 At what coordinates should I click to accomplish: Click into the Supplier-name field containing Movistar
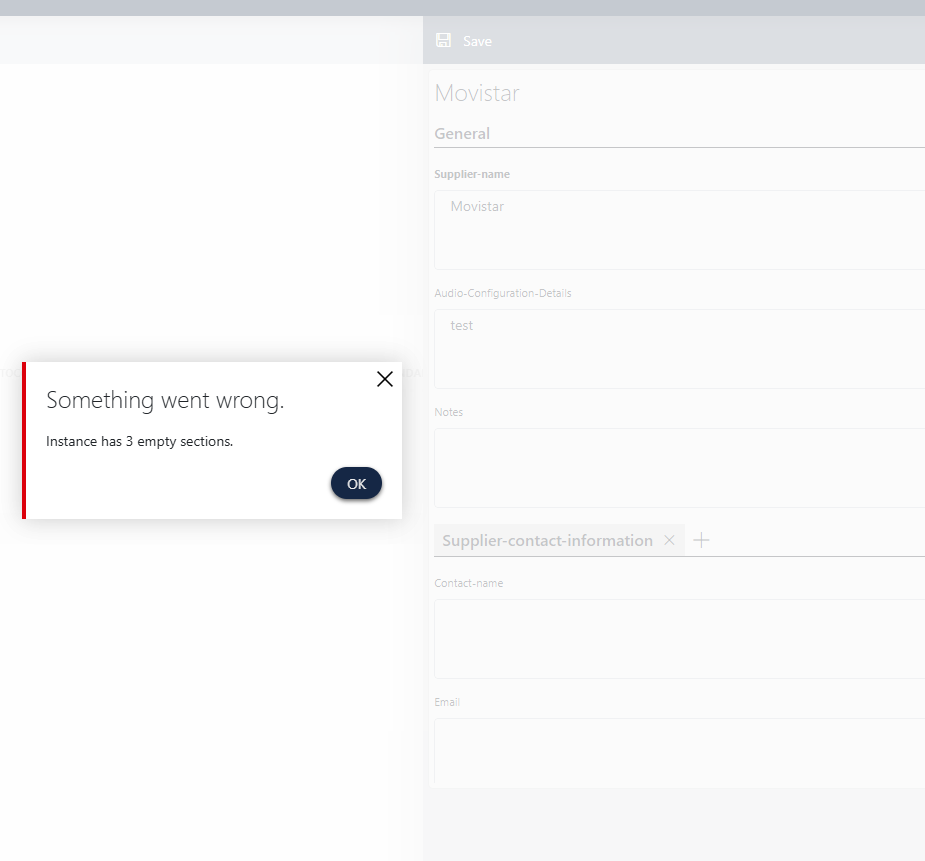pos(680,230)
